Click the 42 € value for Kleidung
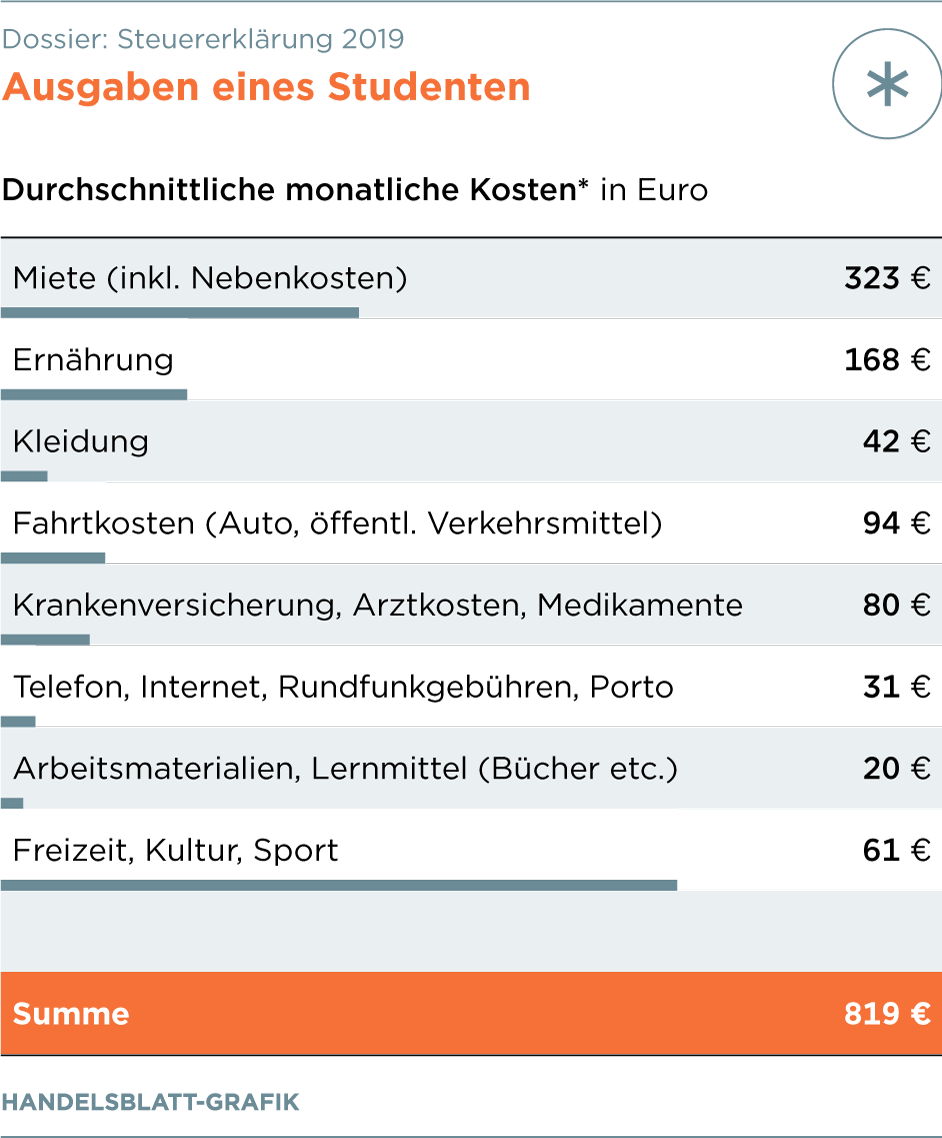This screenshot has width=942, height=1138. [x=896, y=442]
